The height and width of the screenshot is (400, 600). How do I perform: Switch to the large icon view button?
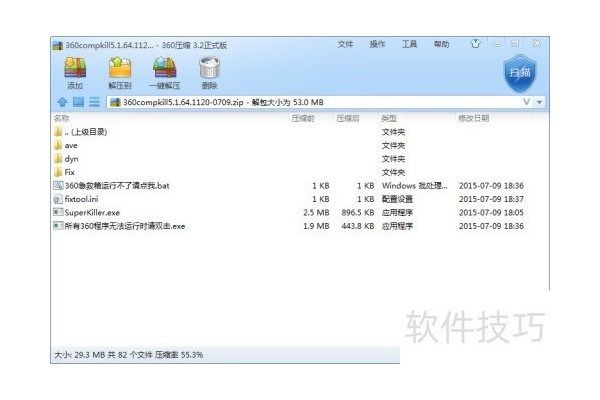(x=78, y=102)
